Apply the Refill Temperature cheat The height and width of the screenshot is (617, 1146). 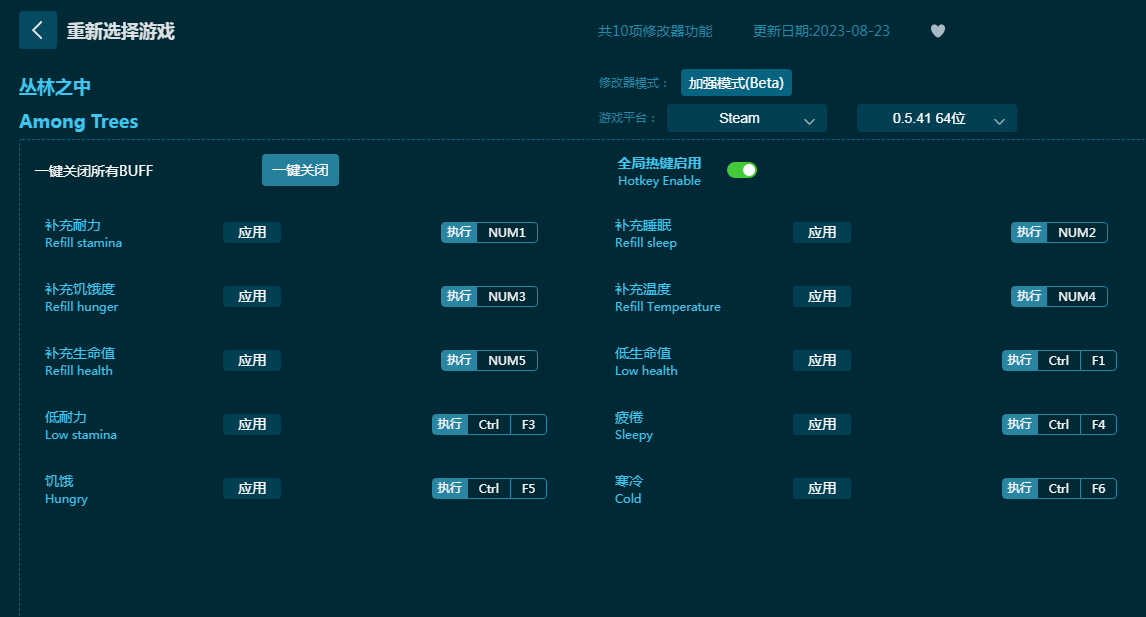(x=821, y=296)
